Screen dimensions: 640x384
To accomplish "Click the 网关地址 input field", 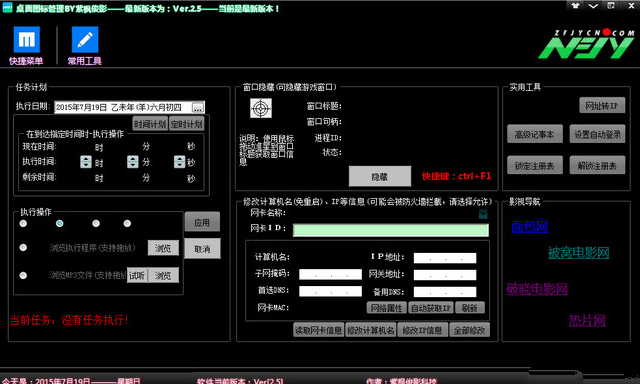I will point(445,275).
